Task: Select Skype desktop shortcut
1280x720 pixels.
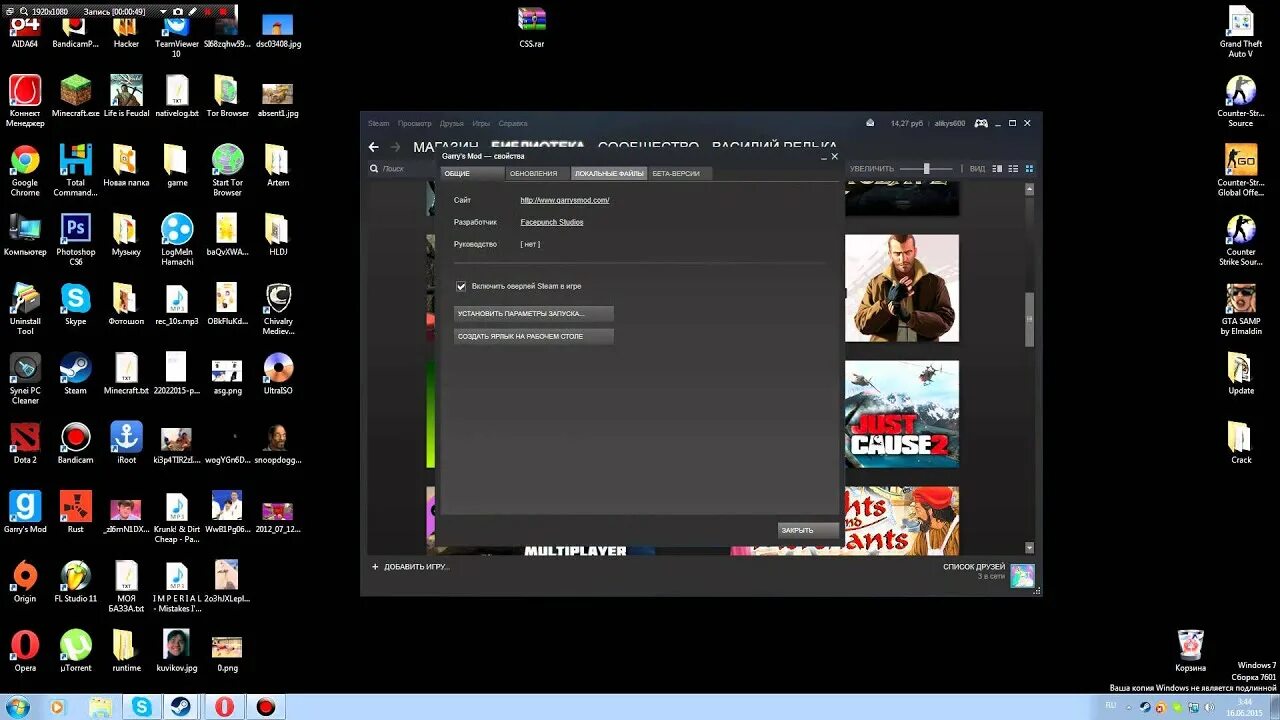Action: 76,305
